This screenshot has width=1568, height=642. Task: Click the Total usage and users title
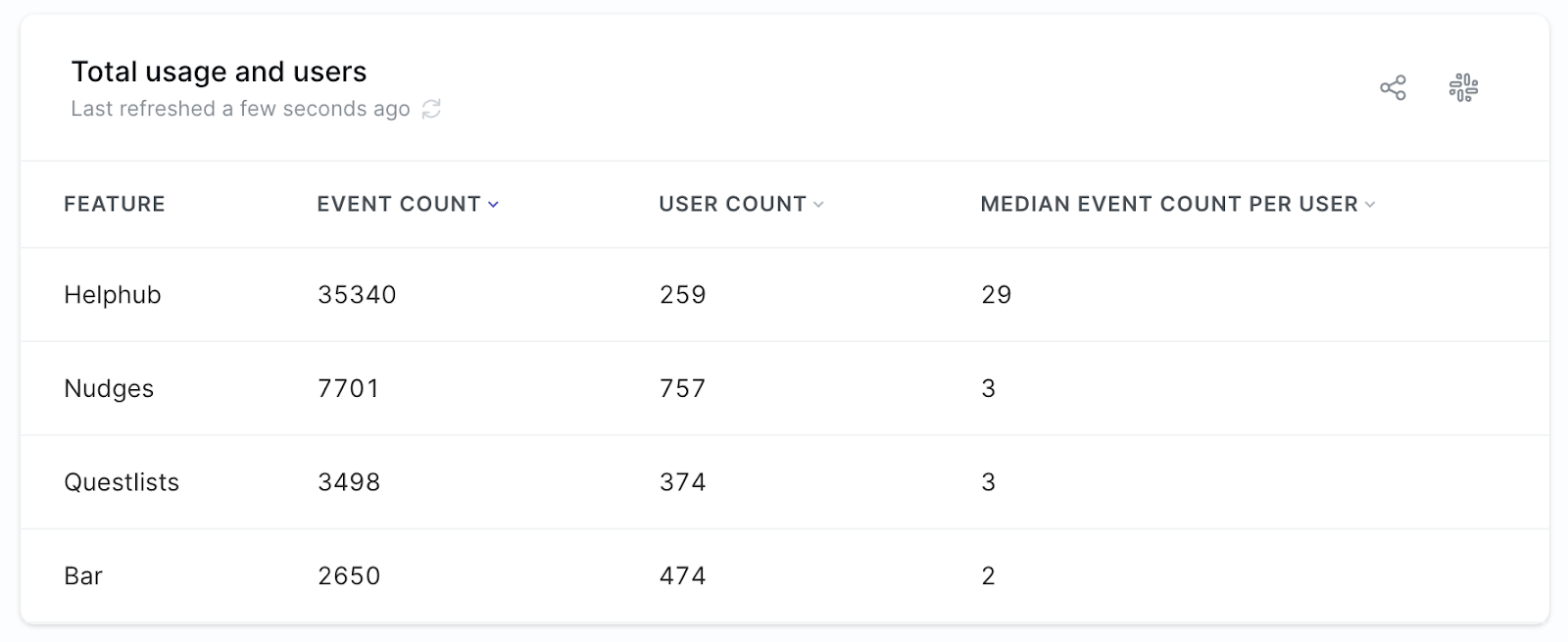point(219,72)
